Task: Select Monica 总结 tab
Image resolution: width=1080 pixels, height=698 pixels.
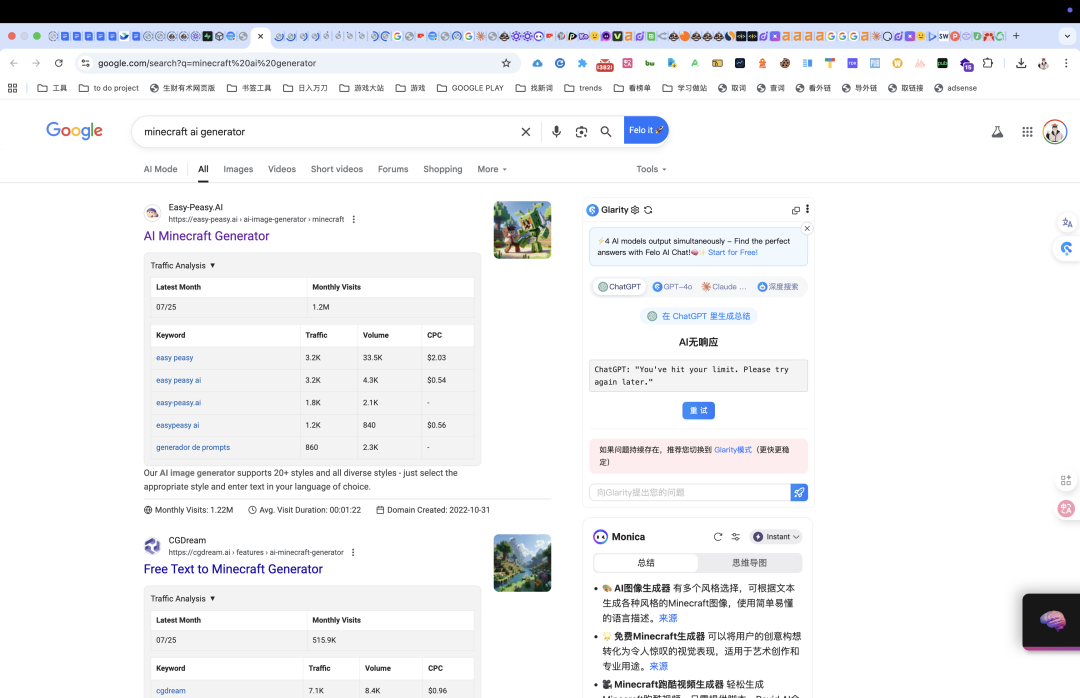Action: pos(646,563)
